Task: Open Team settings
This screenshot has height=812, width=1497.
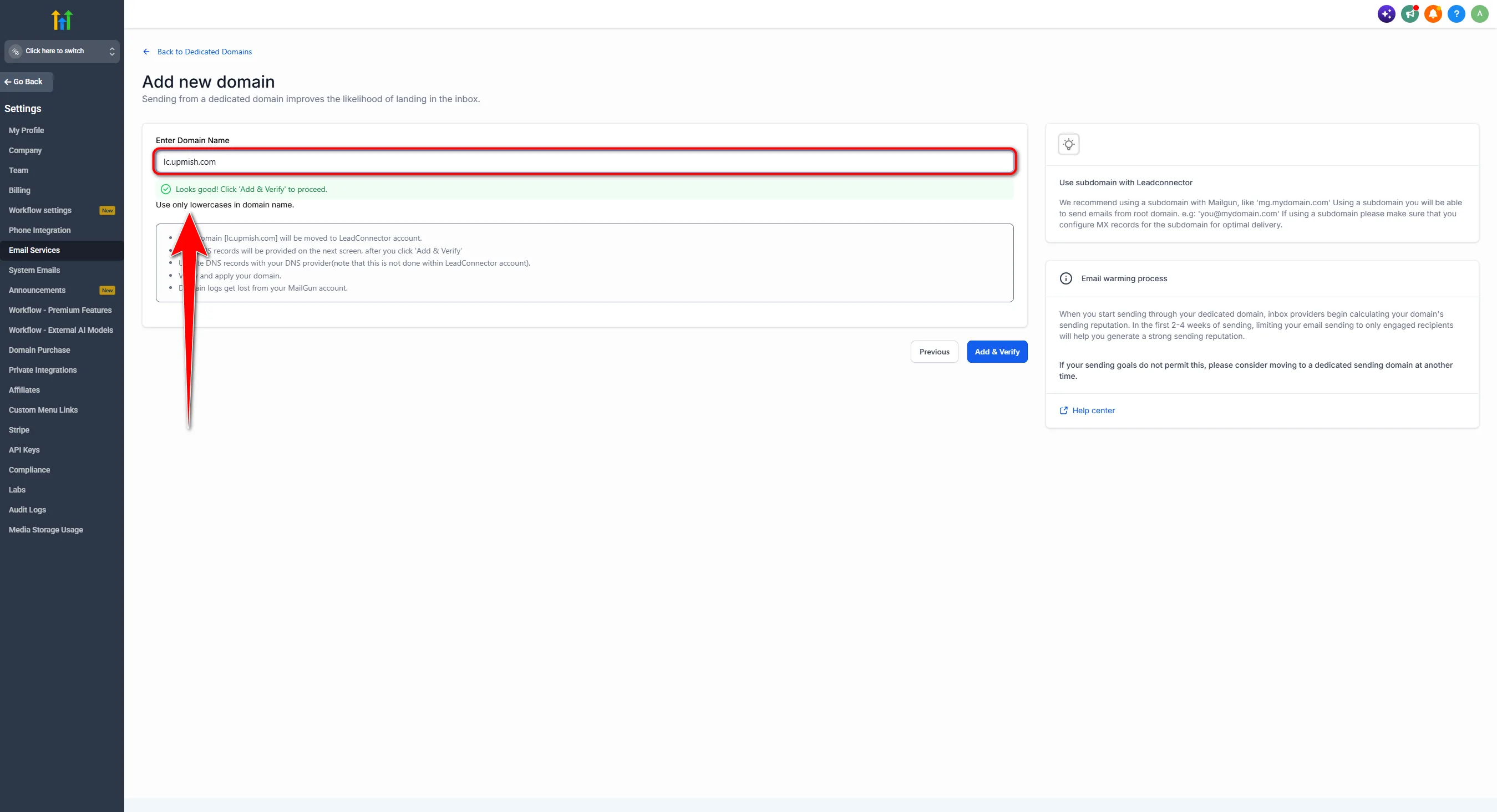Action: (19, 170)
